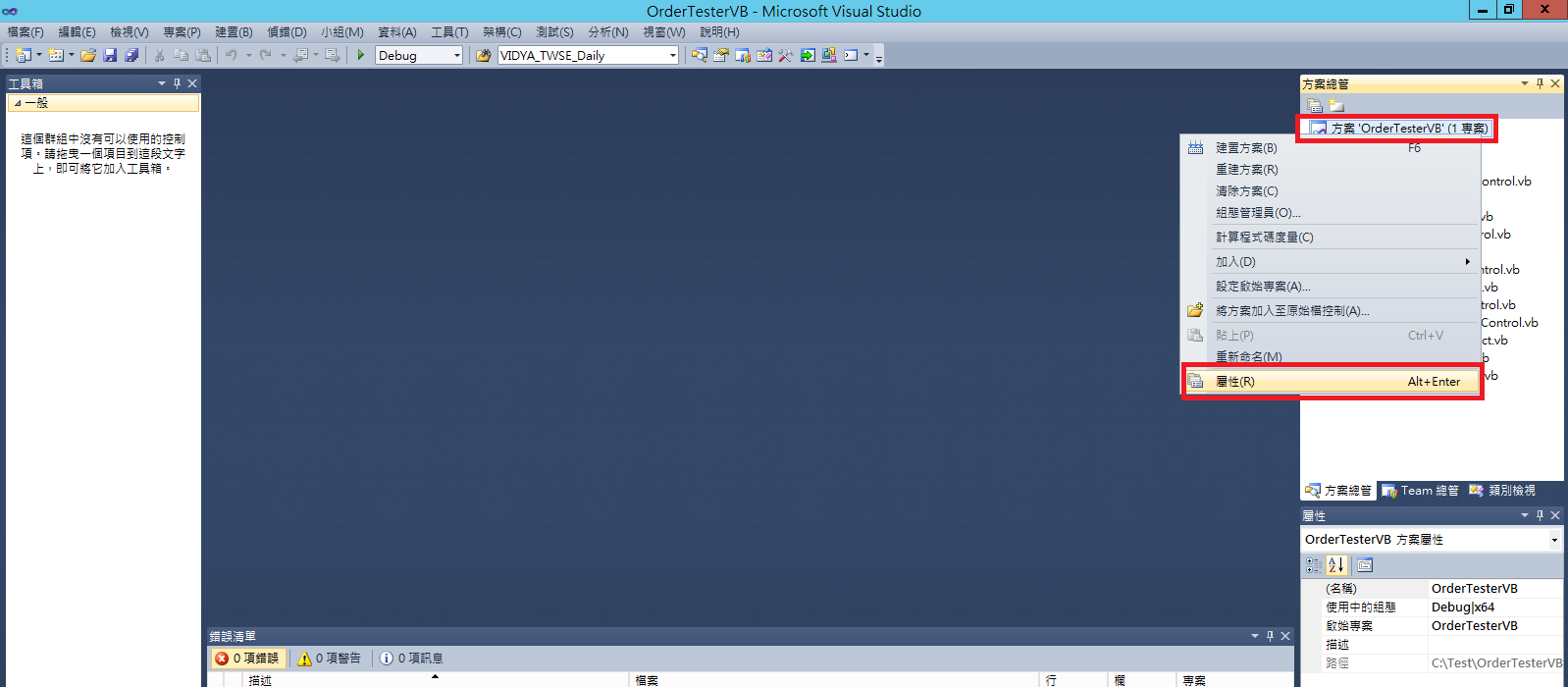1568x687 pixels.
Task: Open Solution Explorer from the toolbar icon
Action: tap(699, 55)
